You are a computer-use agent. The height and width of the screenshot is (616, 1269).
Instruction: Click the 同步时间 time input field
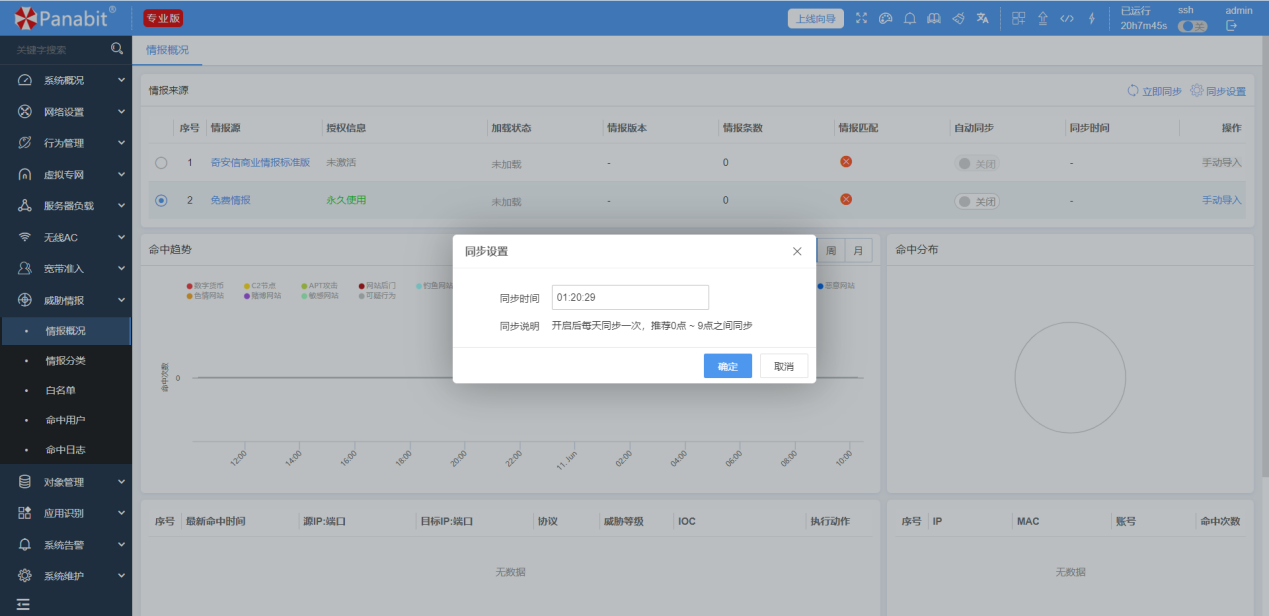(630, 297)
